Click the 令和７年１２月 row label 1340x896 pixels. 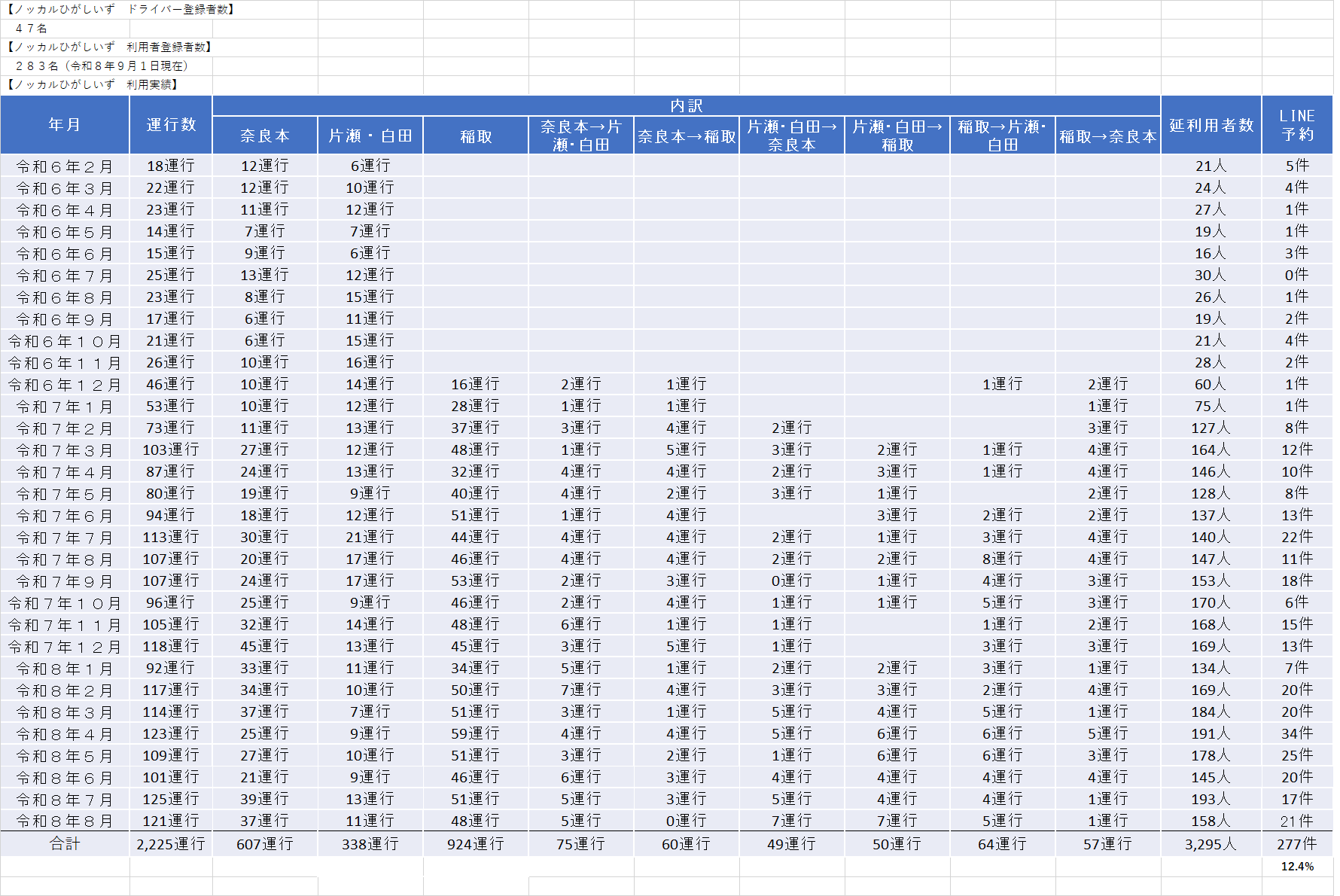(x=65, y=646)
